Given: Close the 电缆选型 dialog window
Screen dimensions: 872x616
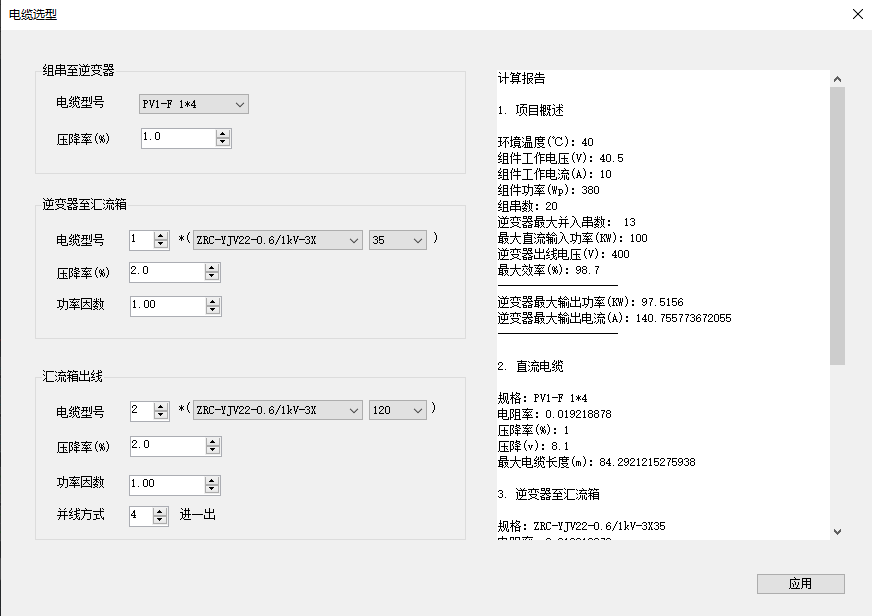Looking at the screenshot, I should (x=857, y=14).
